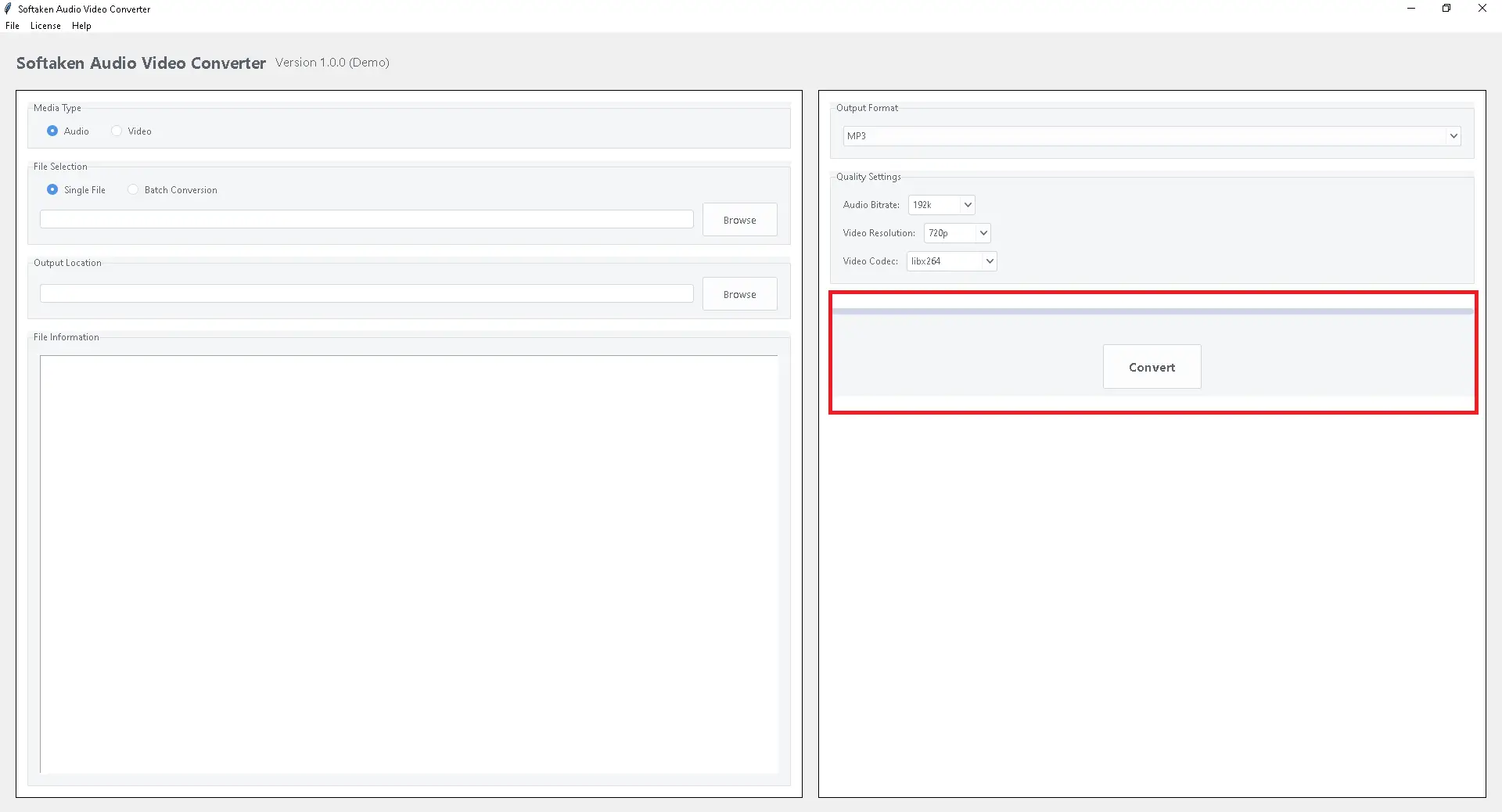
Task: Click Browse for Output Location
Action: pyautogui.click(x=739, y=294)
